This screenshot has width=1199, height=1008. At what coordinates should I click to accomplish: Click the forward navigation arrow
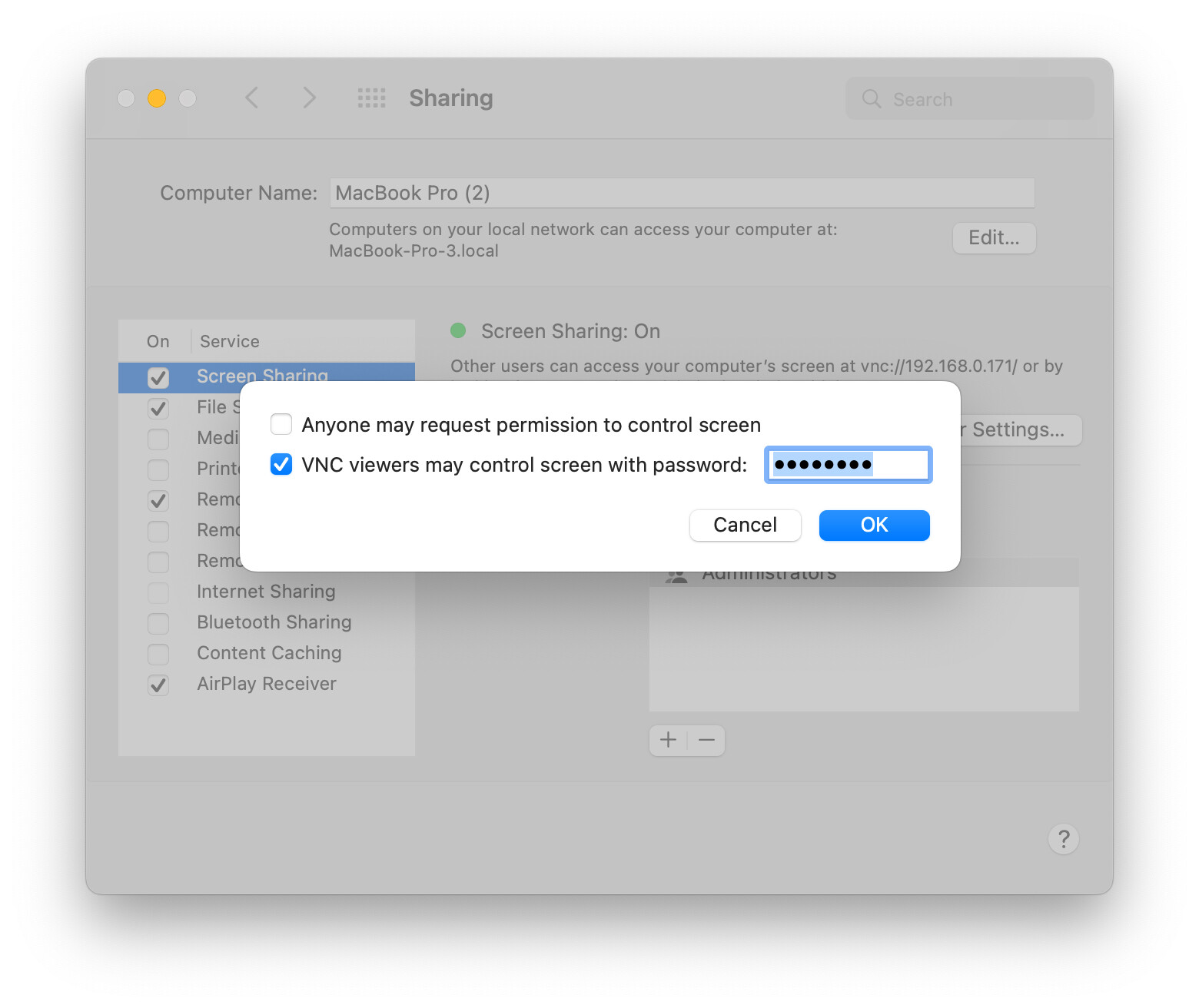309,98
